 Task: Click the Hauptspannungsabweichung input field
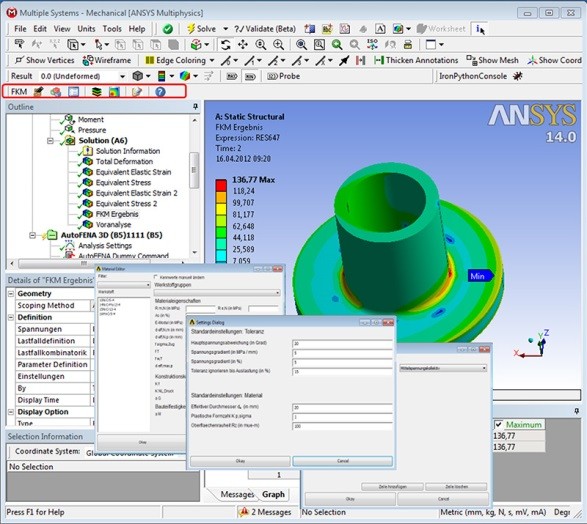[342, 343]
